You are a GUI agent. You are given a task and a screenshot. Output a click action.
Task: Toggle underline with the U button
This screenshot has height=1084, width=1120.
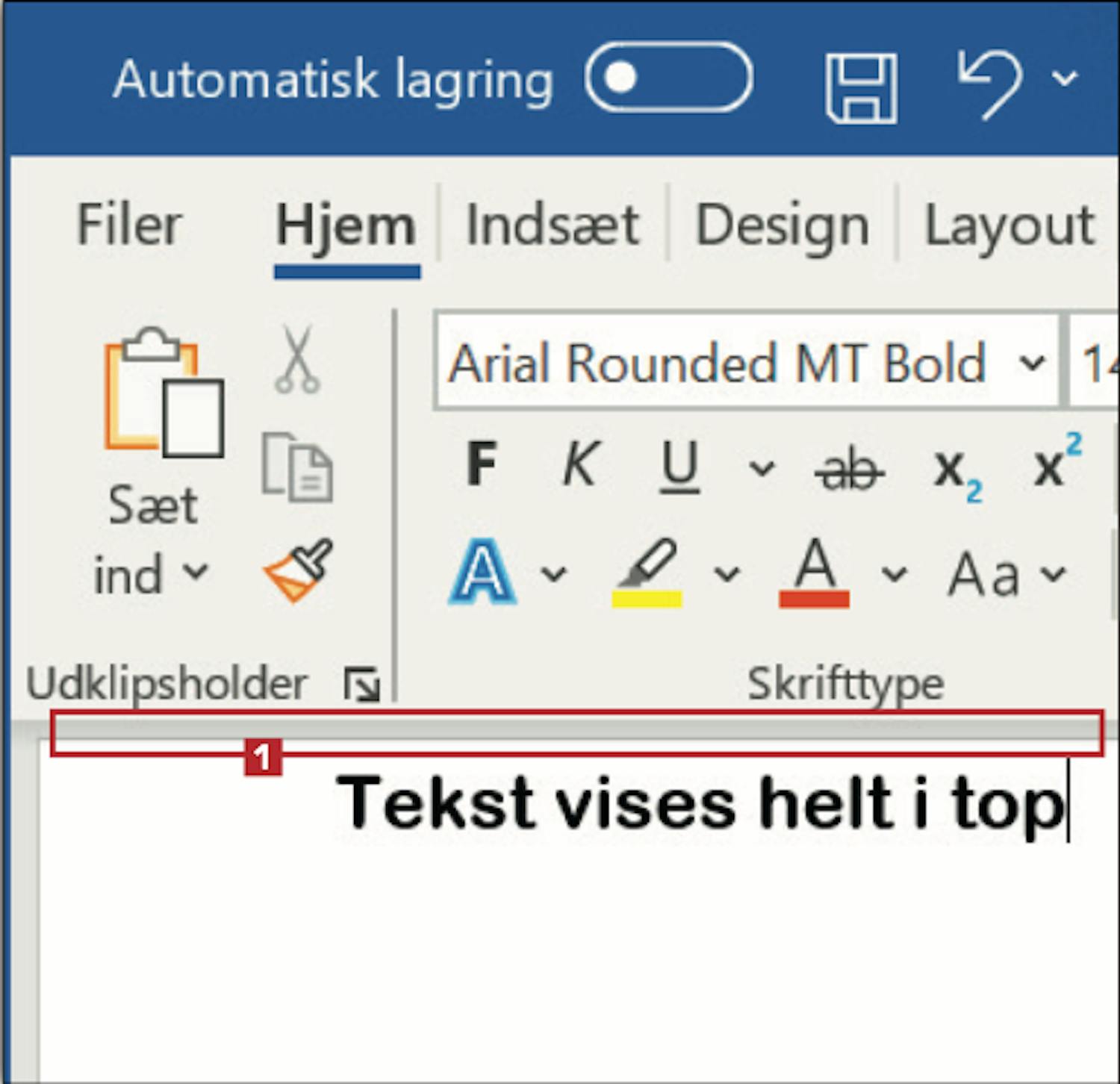[679, 466]
